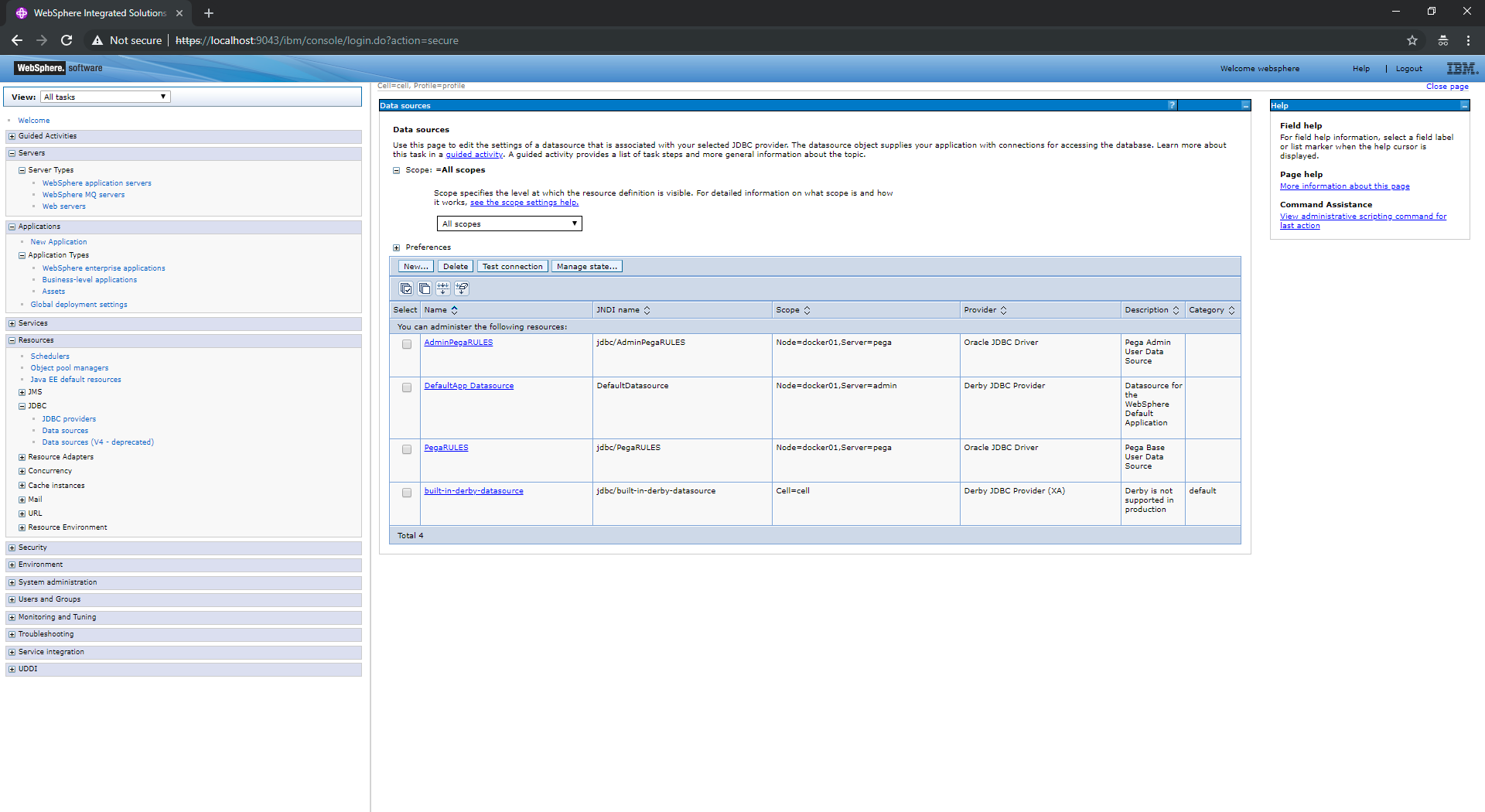Click the Deselect All Items icon
The width and height of the screenshot is (1485, 812).
(x=425, y=288)
